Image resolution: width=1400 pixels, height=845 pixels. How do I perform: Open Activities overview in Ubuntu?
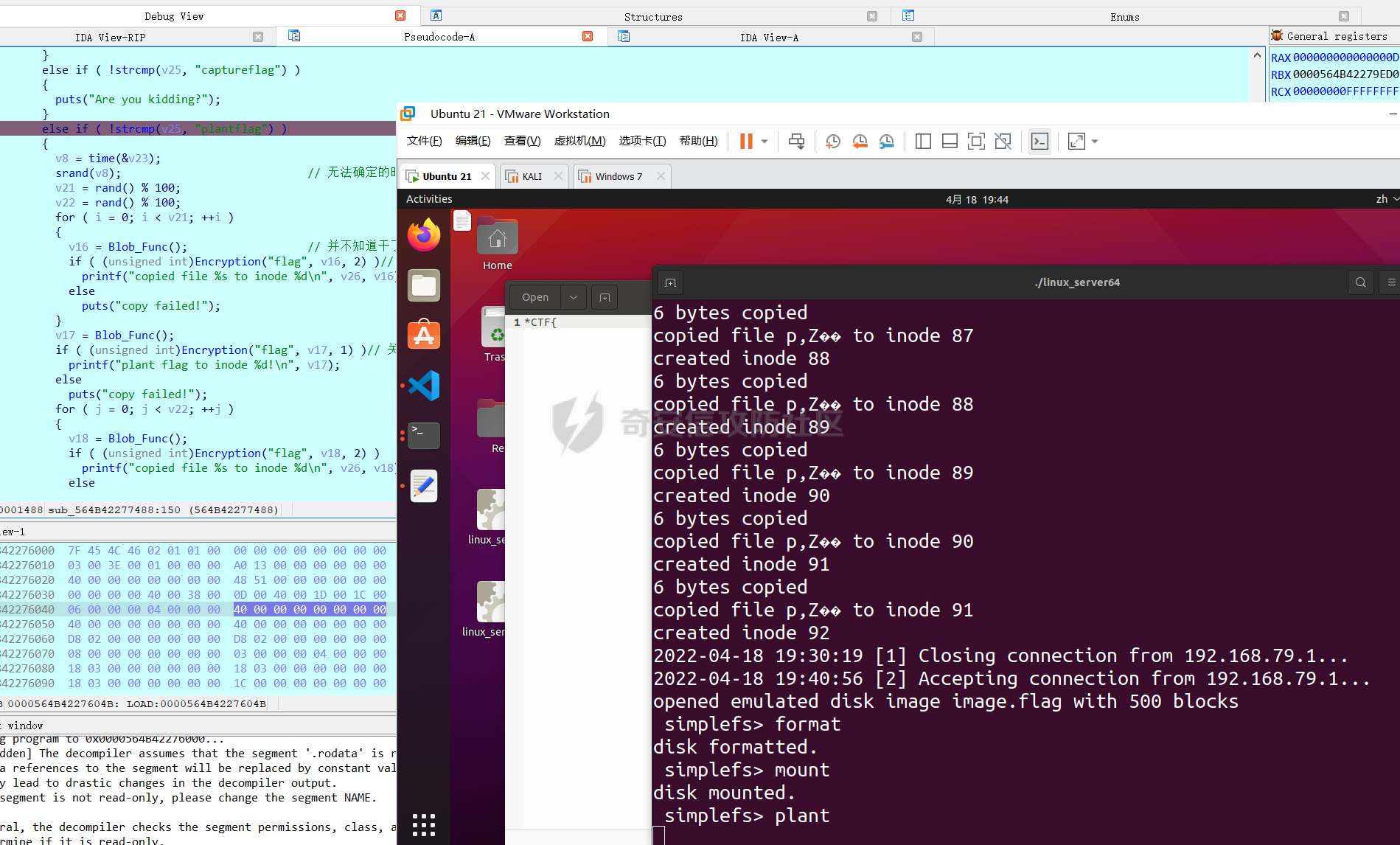429,199
